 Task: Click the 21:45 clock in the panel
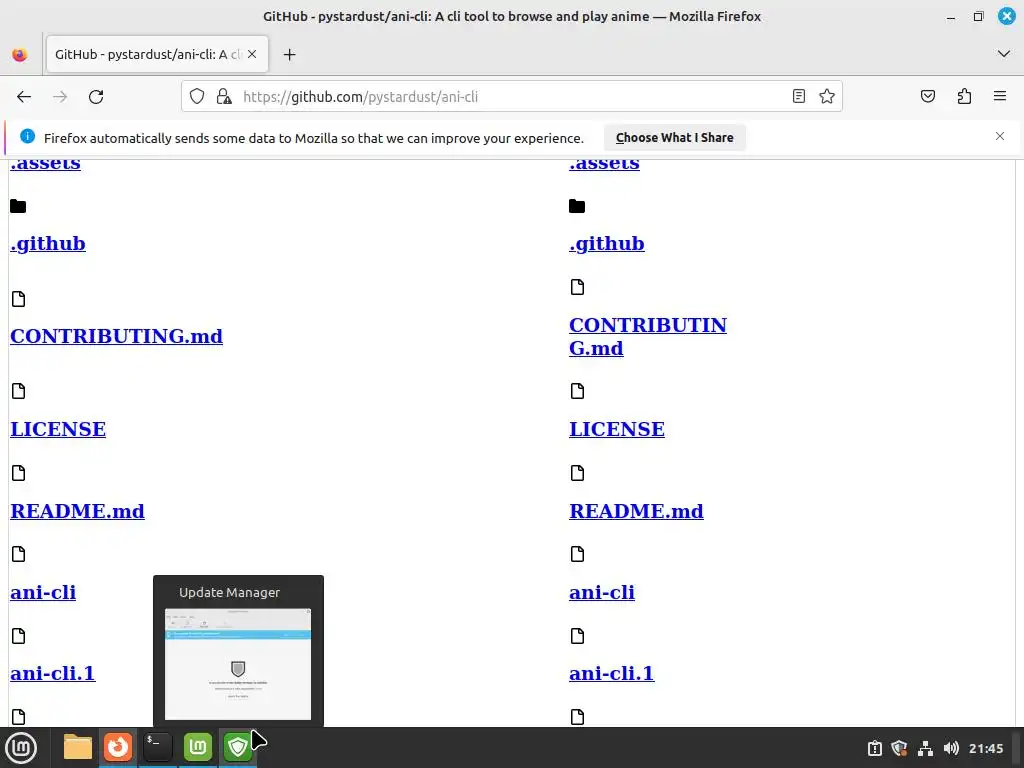[985, 748]
